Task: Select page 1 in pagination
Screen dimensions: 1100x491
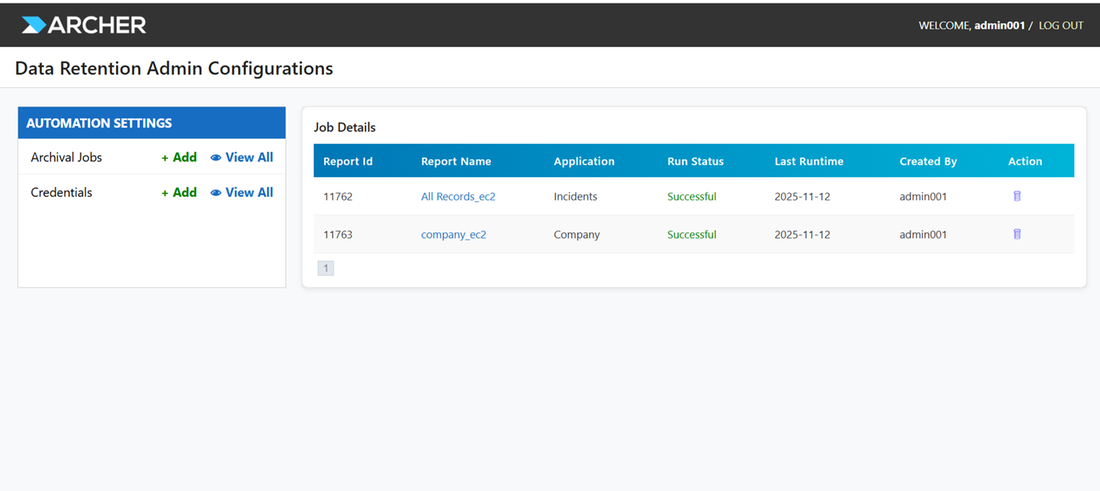Action: (326, 268)
